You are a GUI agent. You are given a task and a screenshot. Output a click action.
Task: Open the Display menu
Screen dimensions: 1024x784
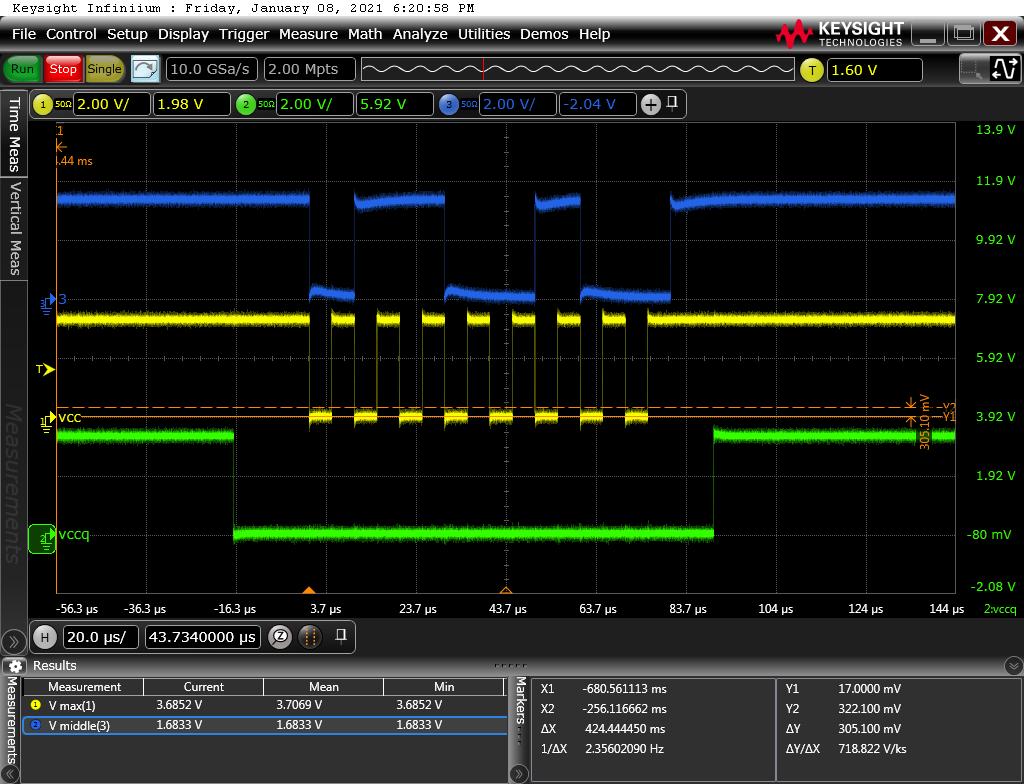click(183, 34)
